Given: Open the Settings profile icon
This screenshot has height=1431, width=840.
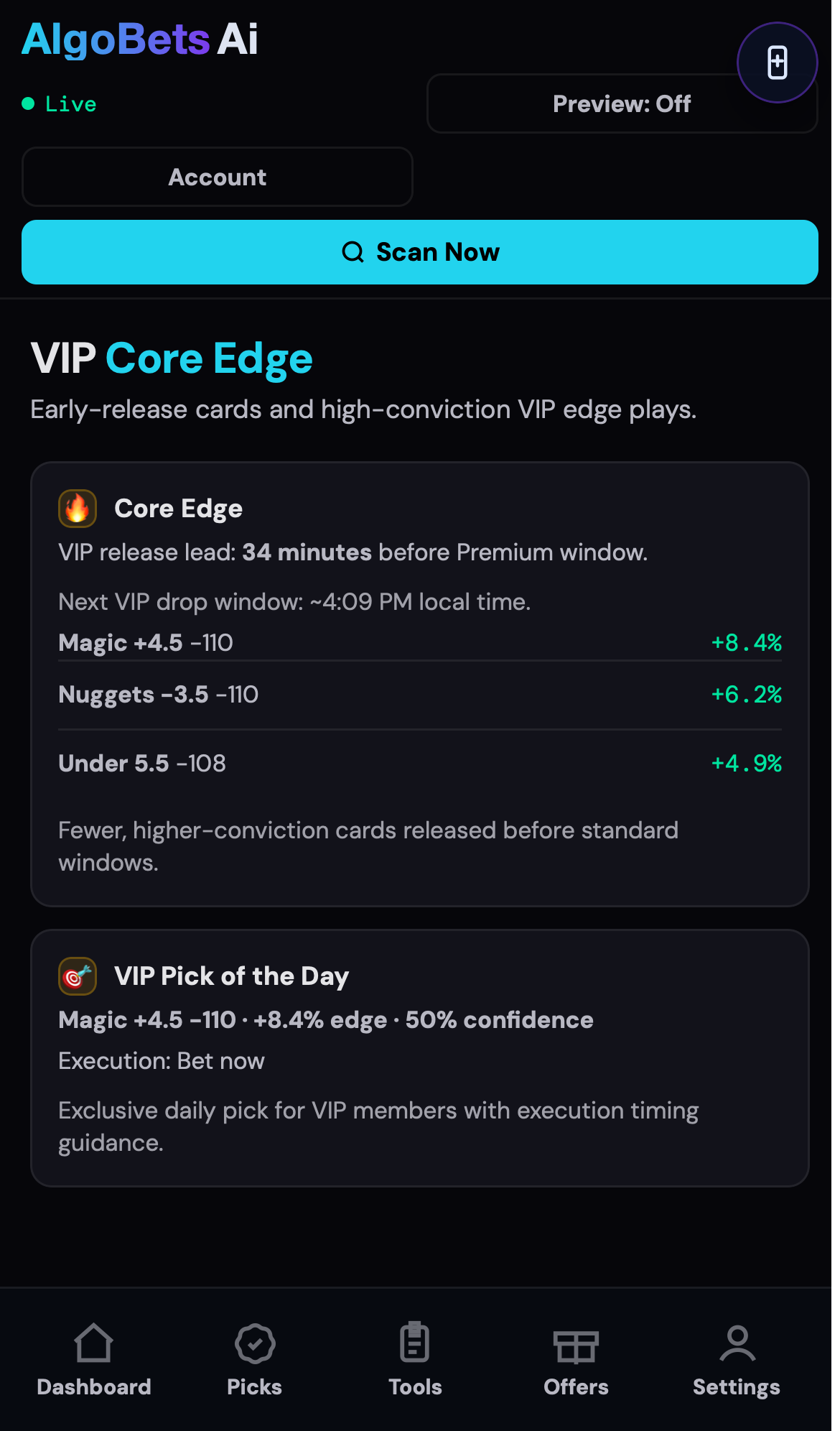Looking at the screenshot, I should click(x=737, y=1347).
